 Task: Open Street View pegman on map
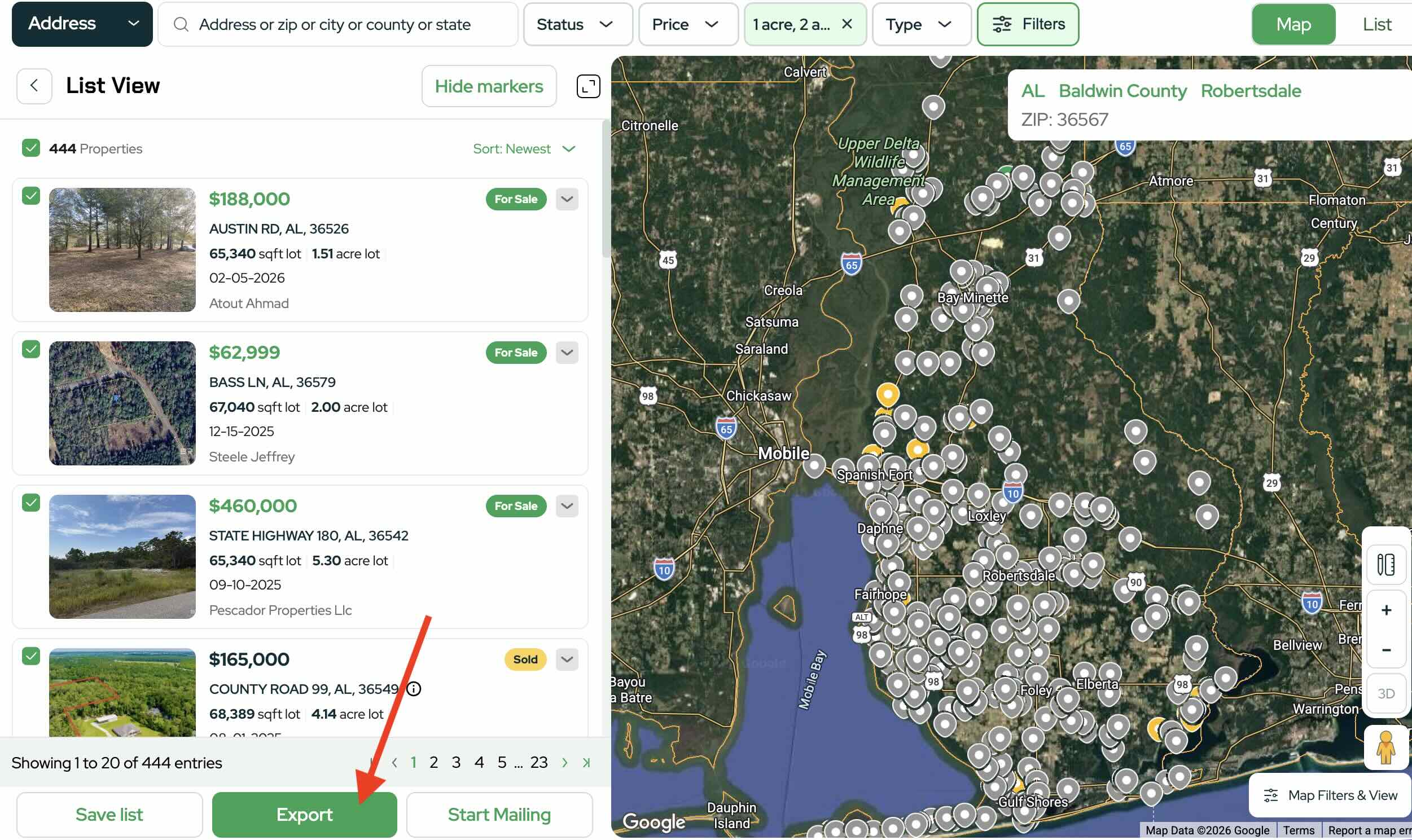pos(1385,747)
